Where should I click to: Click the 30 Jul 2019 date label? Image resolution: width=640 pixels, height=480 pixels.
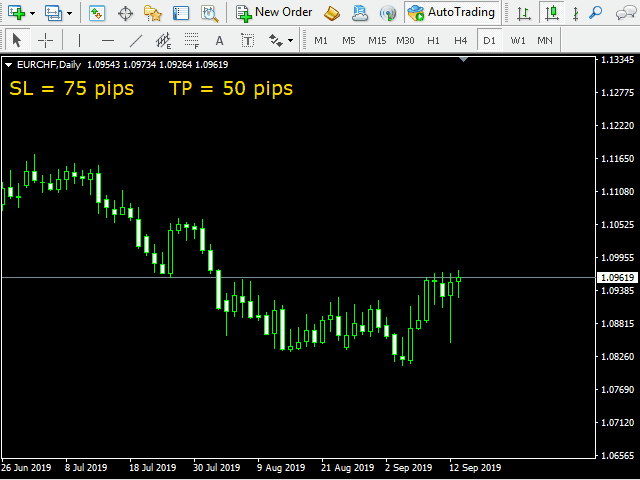tap(216, 467)
